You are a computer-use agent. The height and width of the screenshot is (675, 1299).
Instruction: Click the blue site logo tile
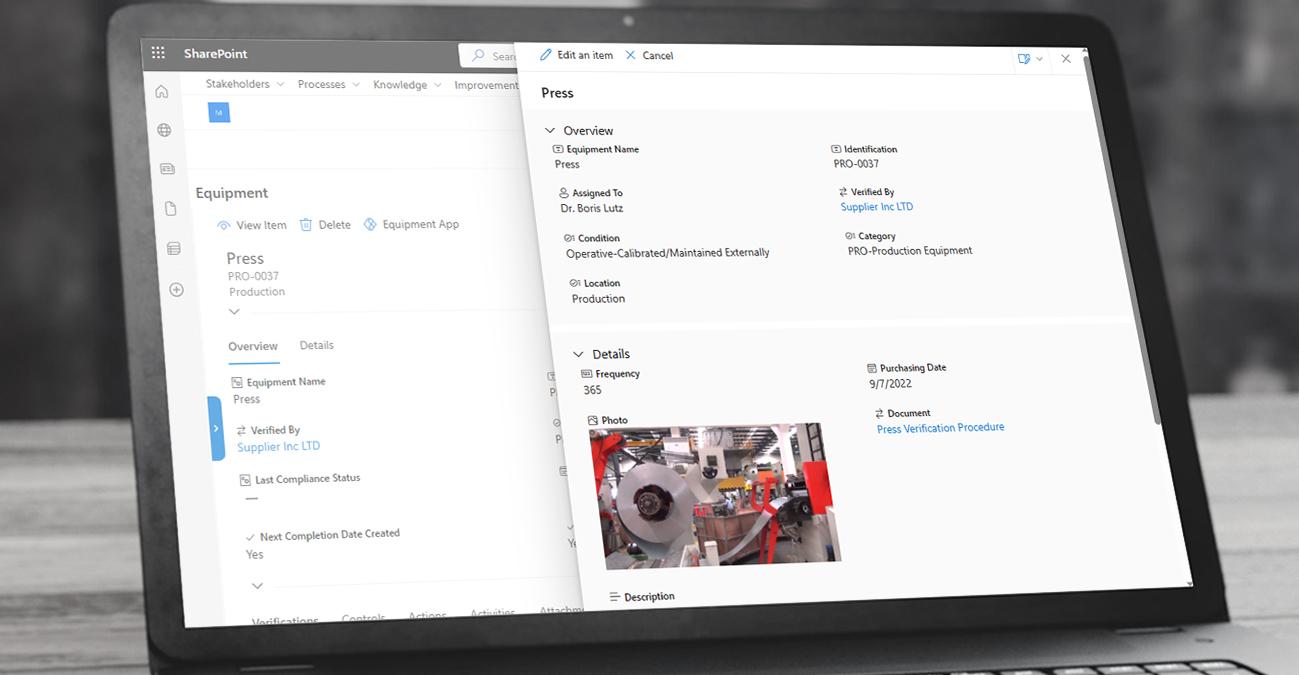pyautogui.click(x=219, y=112)
